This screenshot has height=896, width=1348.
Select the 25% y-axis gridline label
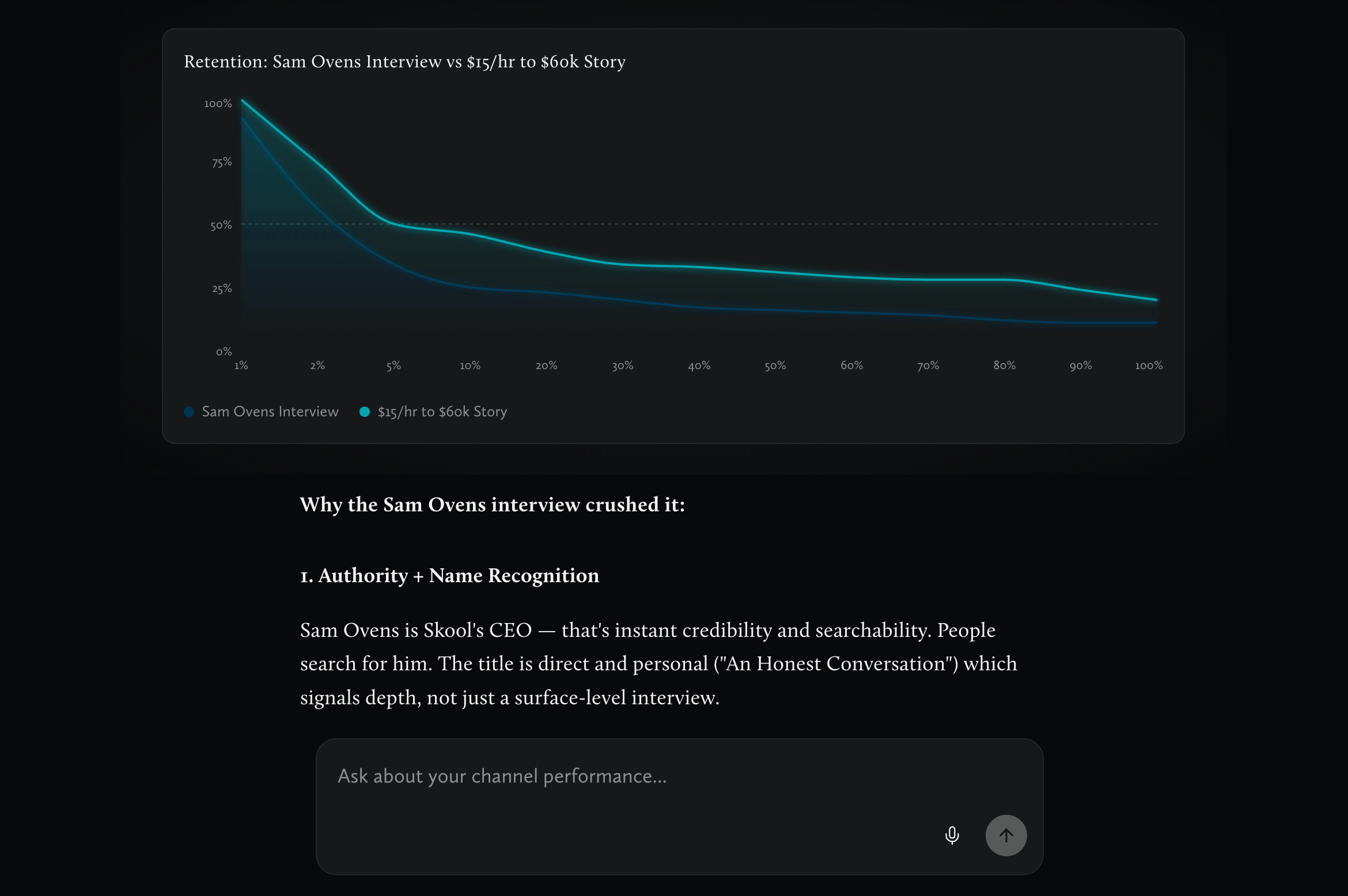222,288
